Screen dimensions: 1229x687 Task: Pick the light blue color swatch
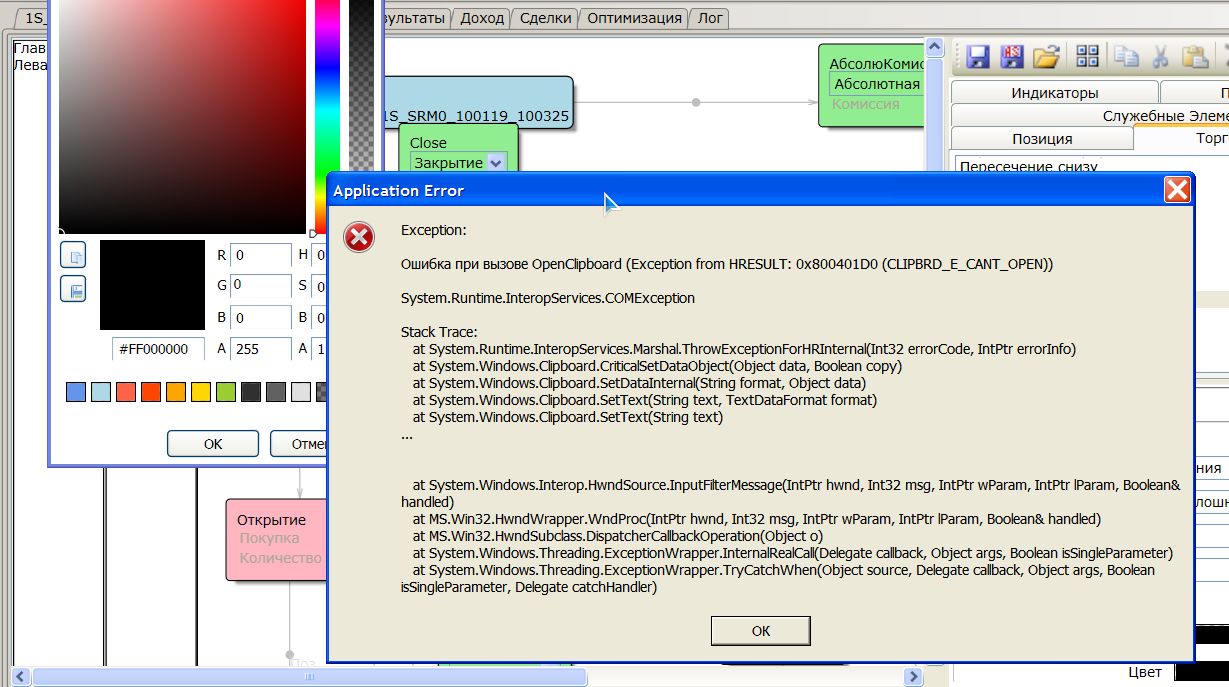click(x=101, y=392)
